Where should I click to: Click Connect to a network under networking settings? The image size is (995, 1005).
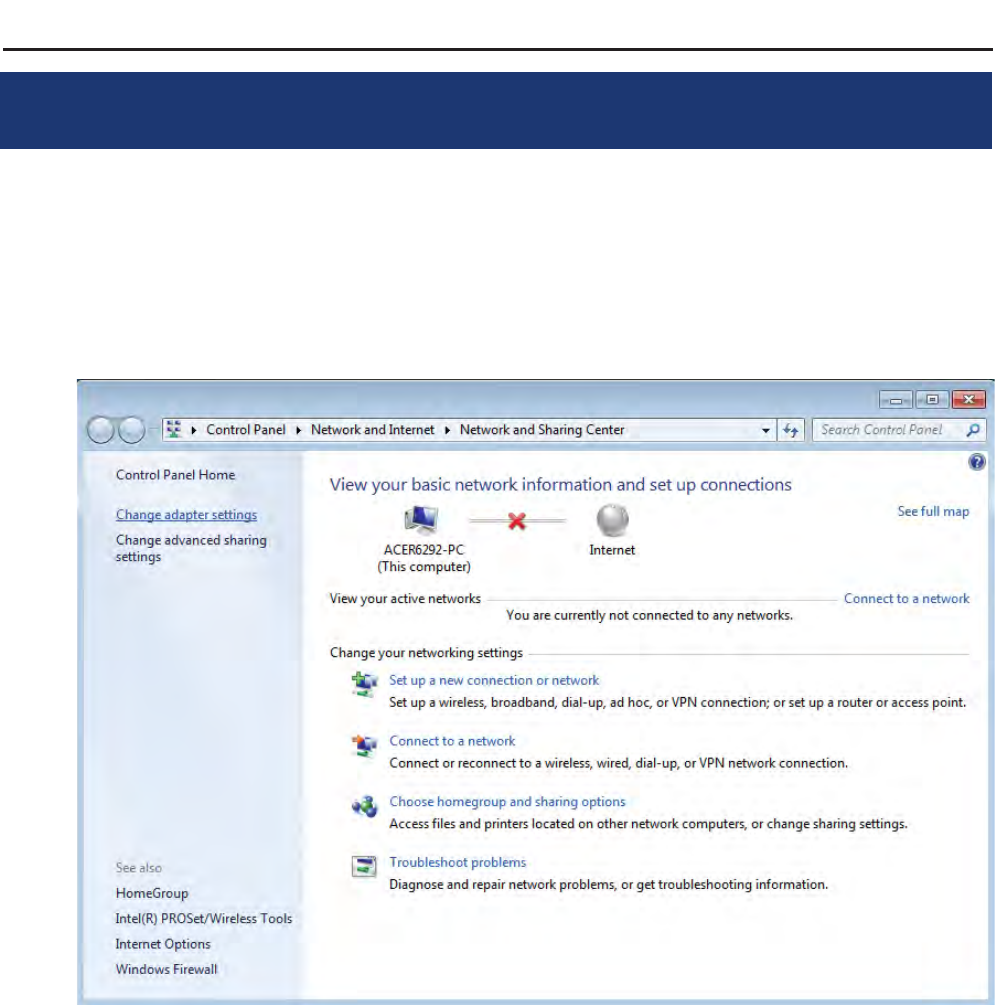[452, 741]
